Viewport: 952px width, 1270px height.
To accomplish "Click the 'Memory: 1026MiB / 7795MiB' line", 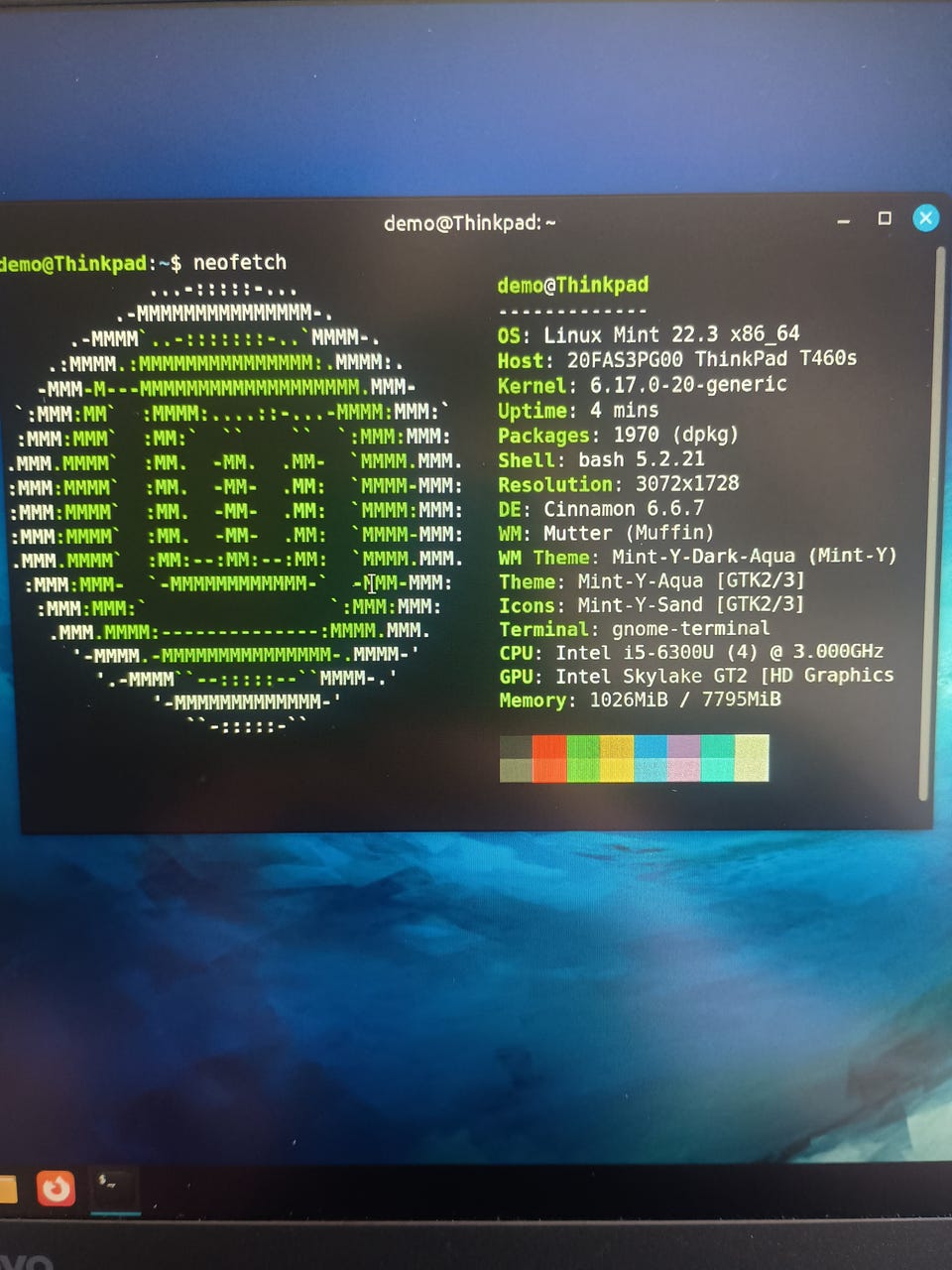I will [640, 700].
